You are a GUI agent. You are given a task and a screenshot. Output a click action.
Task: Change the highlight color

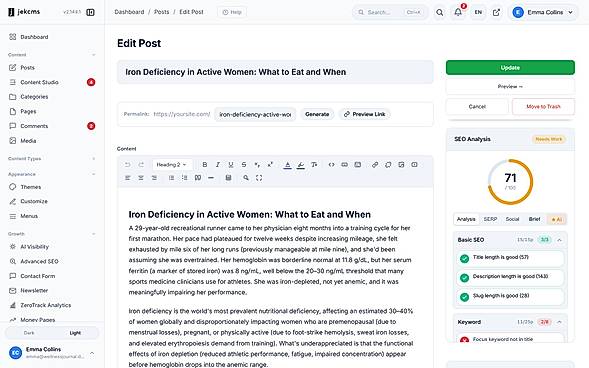pyautogui.click(x=301, y=165)
